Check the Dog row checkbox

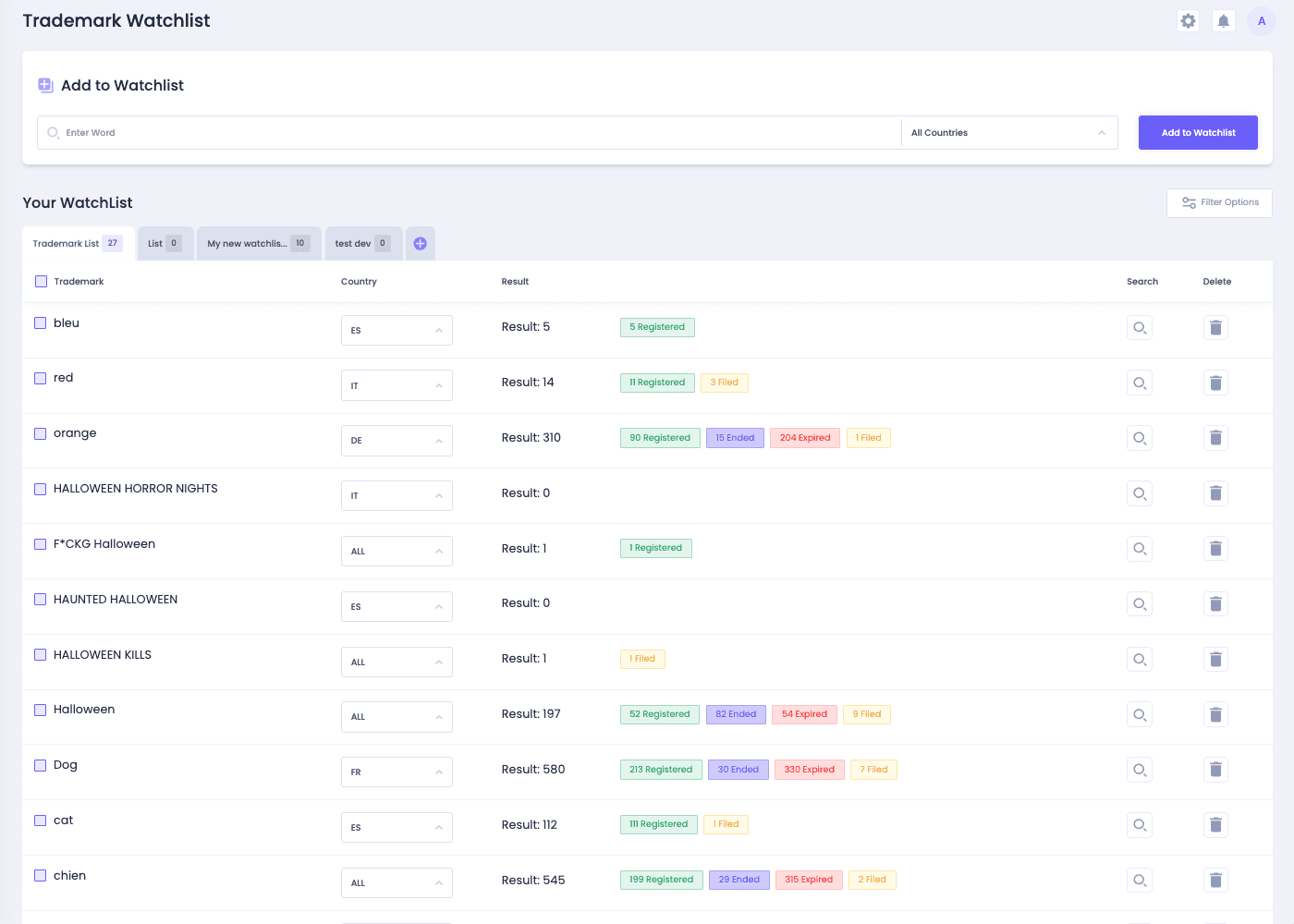[41, 765]
